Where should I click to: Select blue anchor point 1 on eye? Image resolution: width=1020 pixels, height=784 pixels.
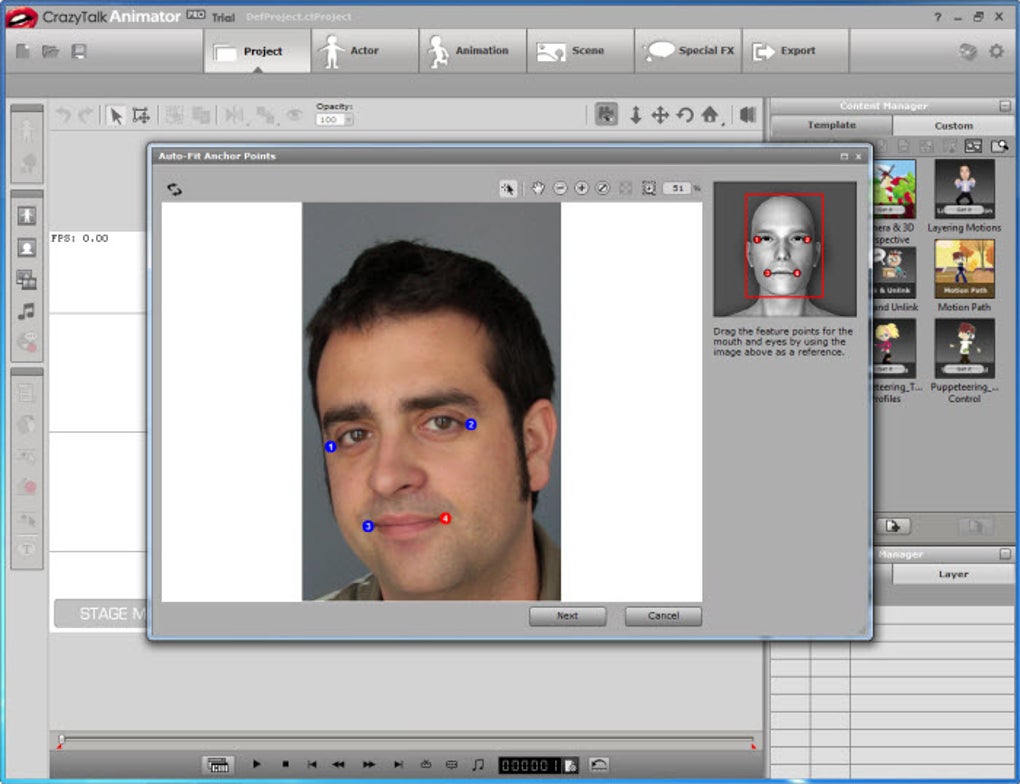pos(331,447)
